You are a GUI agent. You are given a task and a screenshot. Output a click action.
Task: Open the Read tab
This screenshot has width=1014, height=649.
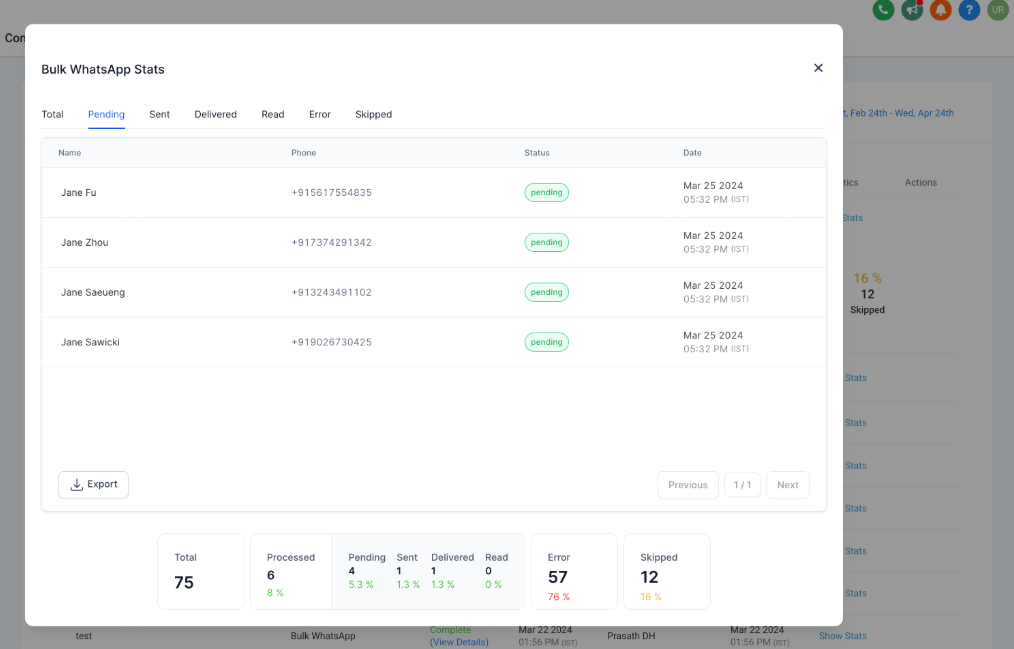point(272,114)
